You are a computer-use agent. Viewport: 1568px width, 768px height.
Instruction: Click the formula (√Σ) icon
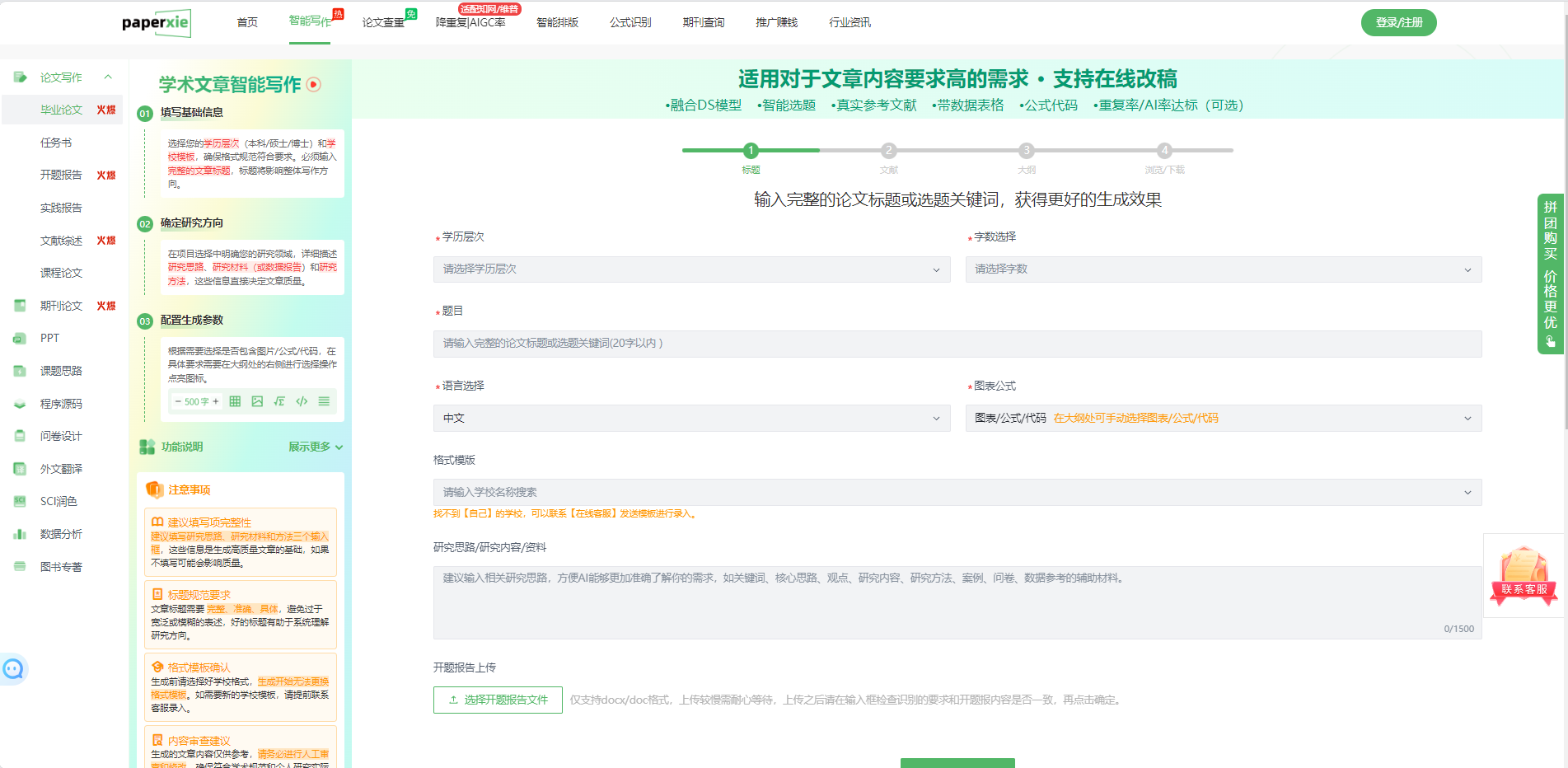279,401
